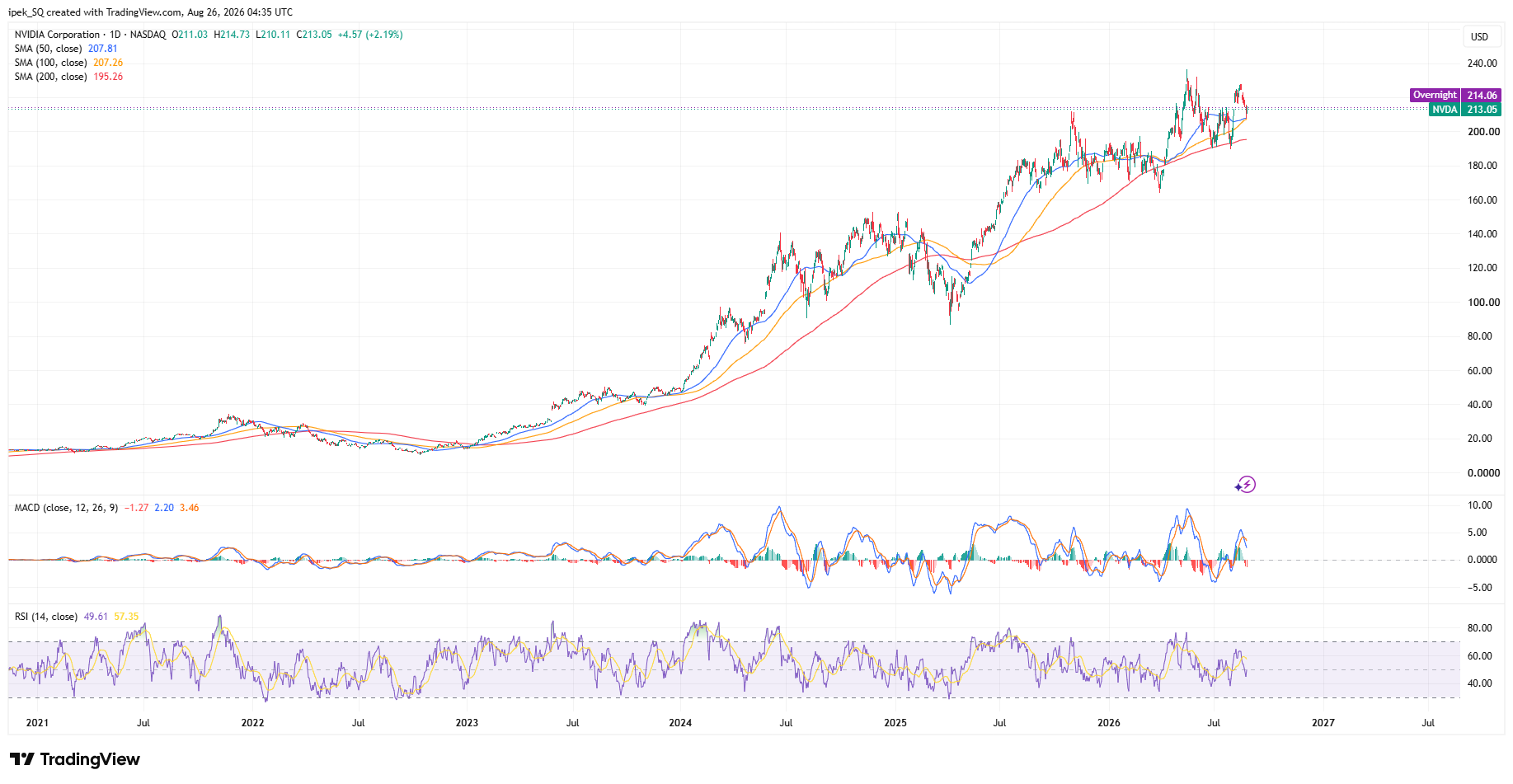Click the SMA (100, close) legend entry
The width and height of the screenshot is (1513, 784).
pyautogui.click(x=50, y=63)
